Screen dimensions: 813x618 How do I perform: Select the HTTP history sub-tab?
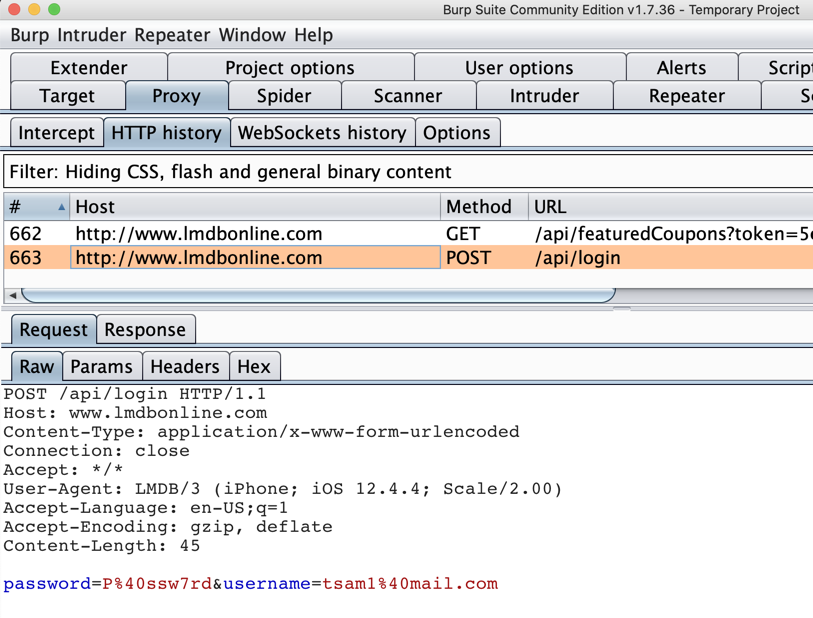coord(166,133)
